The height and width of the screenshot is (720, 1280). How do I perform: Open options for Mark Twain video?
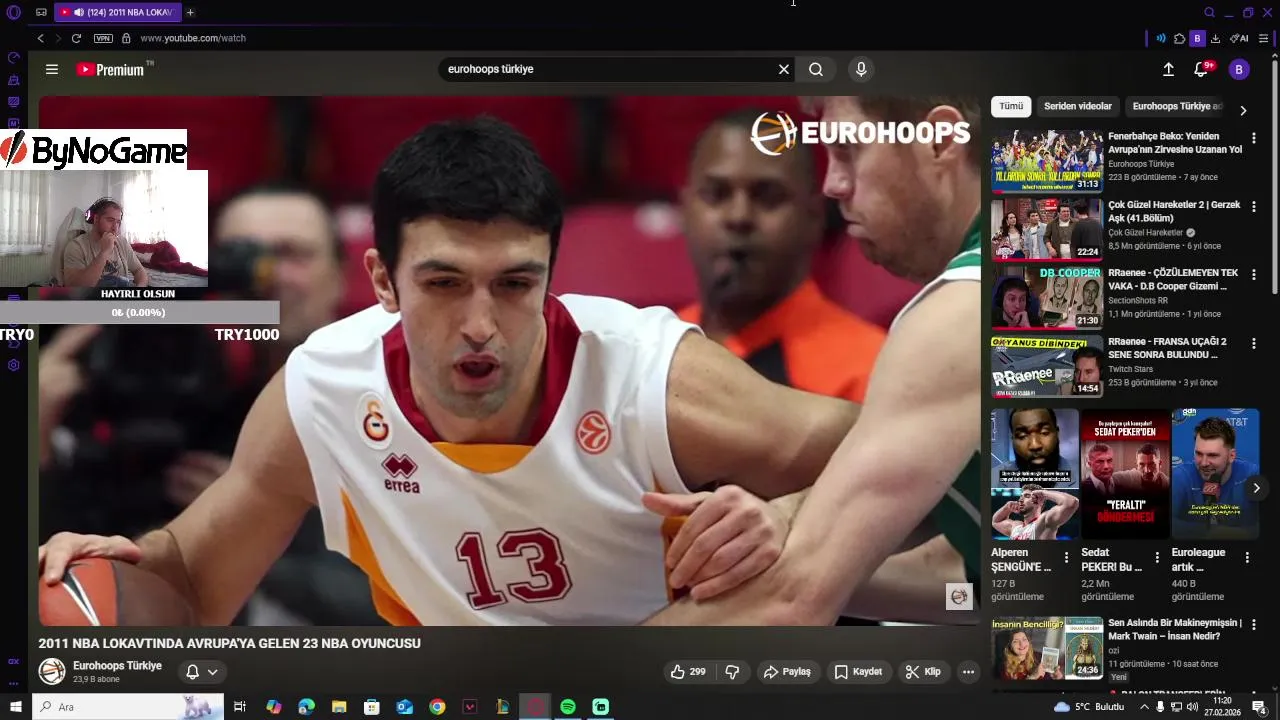pos(1253,626)
